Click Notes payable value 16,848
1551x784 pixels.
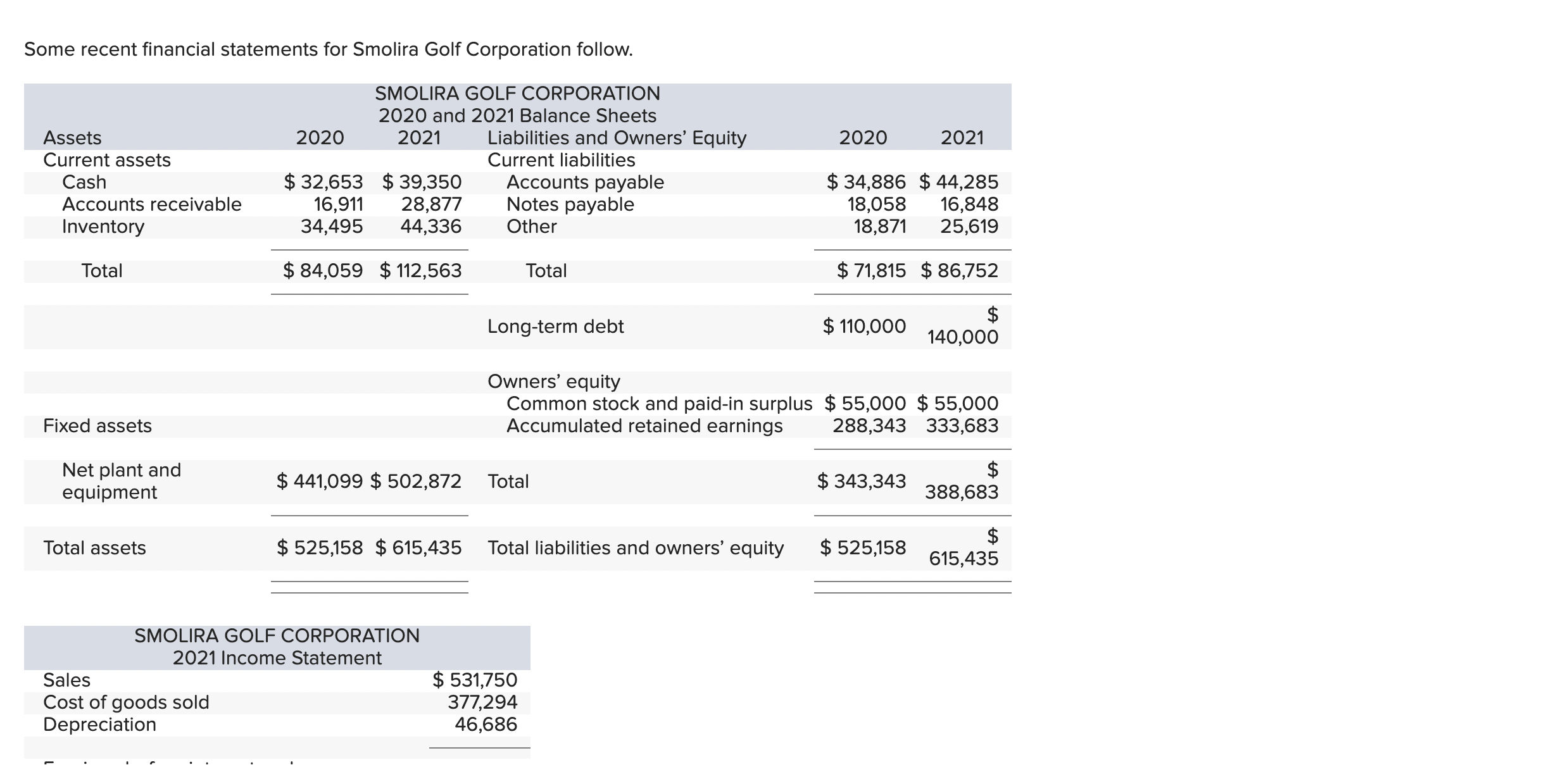[970, 204]
